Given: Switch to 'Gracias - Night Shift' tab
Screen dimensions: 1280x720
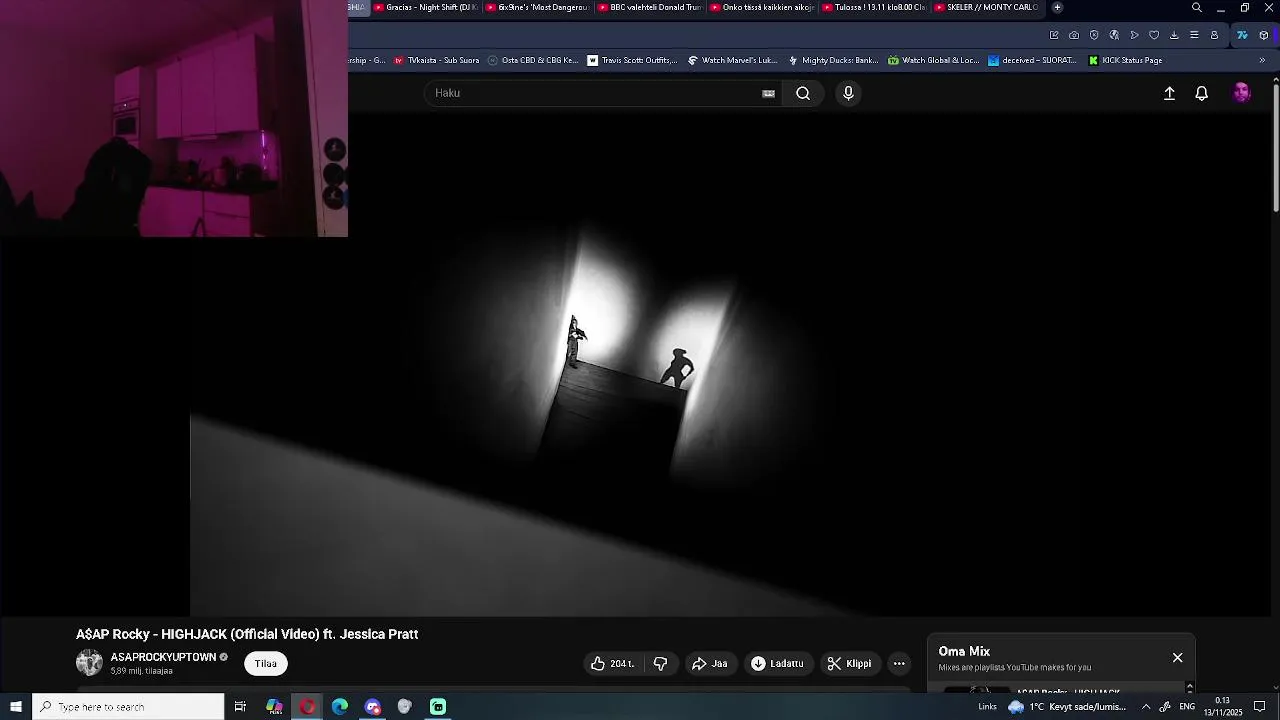Looking at the screenshot, I should [425, 7].
